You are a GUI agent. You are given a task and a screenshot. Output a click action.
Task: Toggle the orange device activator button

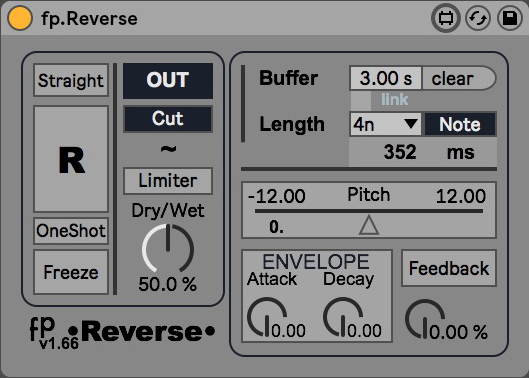pyautogui.click(x=20, y=18)
